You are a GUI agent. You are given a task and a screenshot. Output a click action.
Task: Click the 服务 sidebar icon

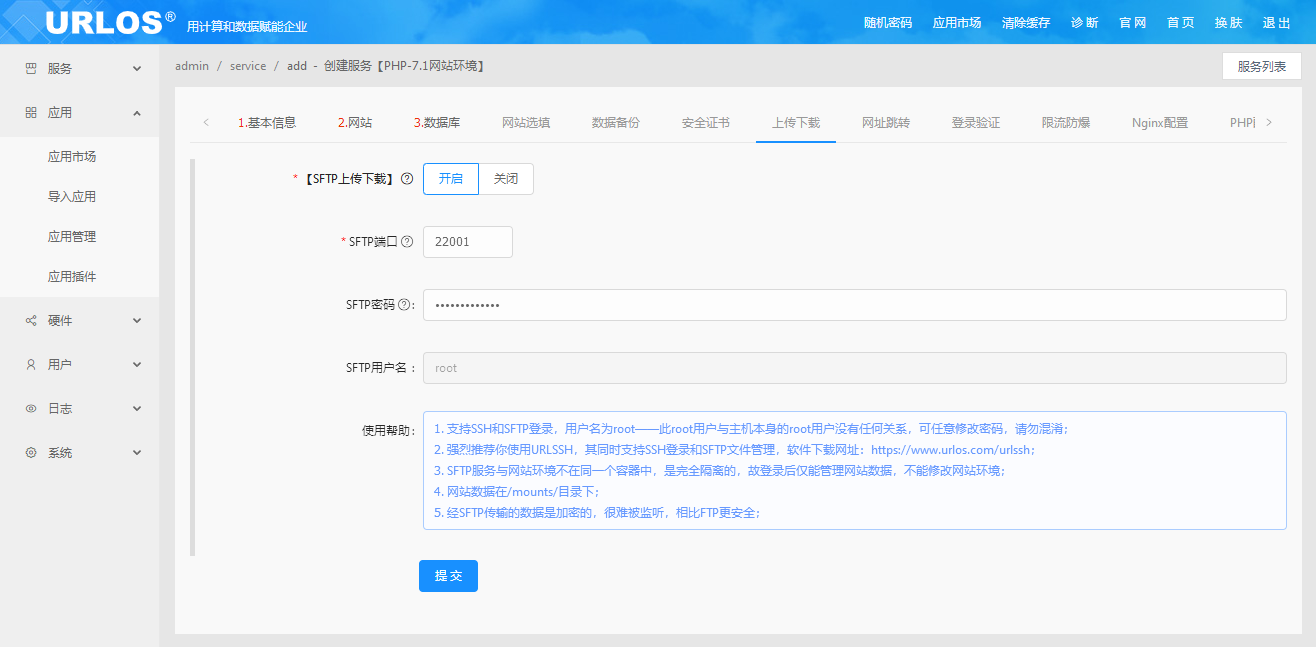click(x=31, y=69)
